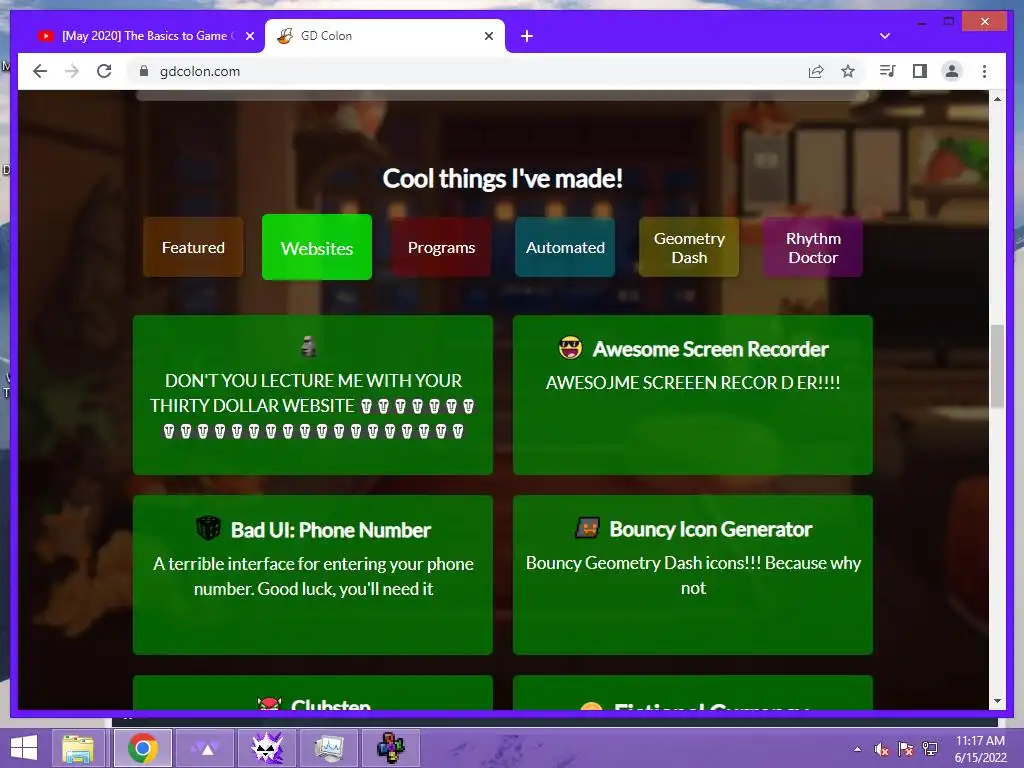1024x768 pixels.
Task: Click the scrollbar down arrow
Action: [997, 701]
